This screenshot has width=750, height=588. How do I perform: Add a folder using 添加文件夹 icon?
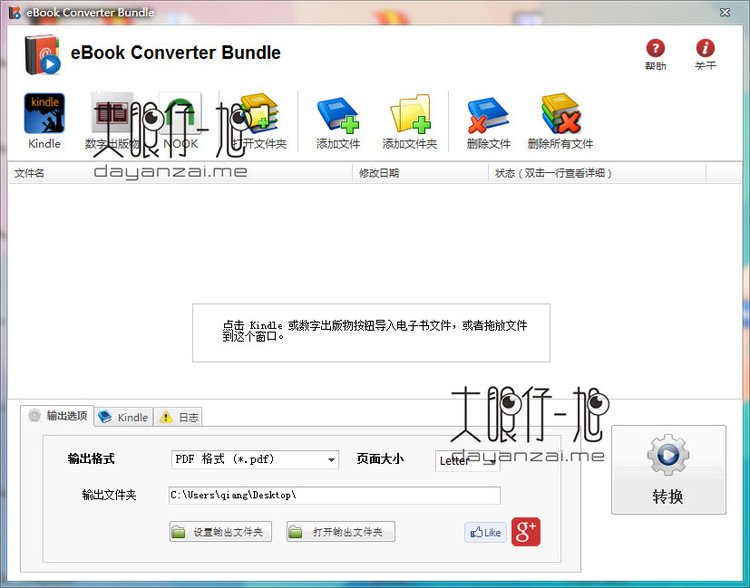(x=410, y=115)
